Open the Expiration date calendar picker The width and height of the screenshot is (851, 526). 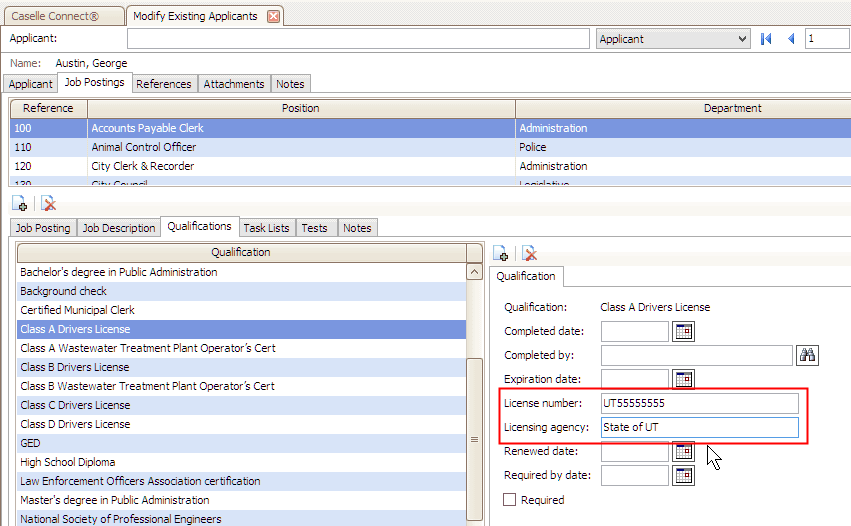click(684, 379)
